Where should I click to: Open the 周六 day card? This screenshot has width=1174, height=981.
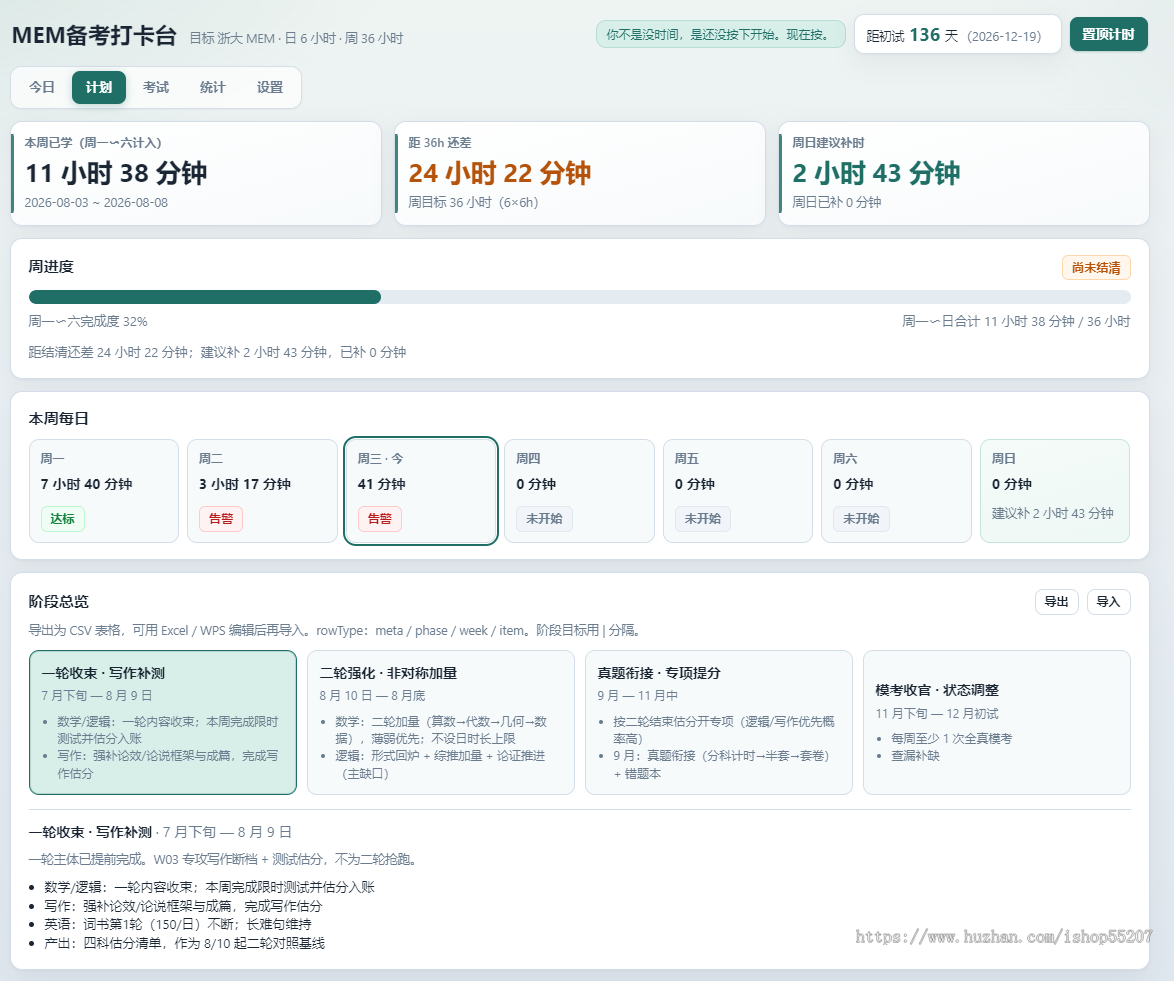(x=896, y=490)
